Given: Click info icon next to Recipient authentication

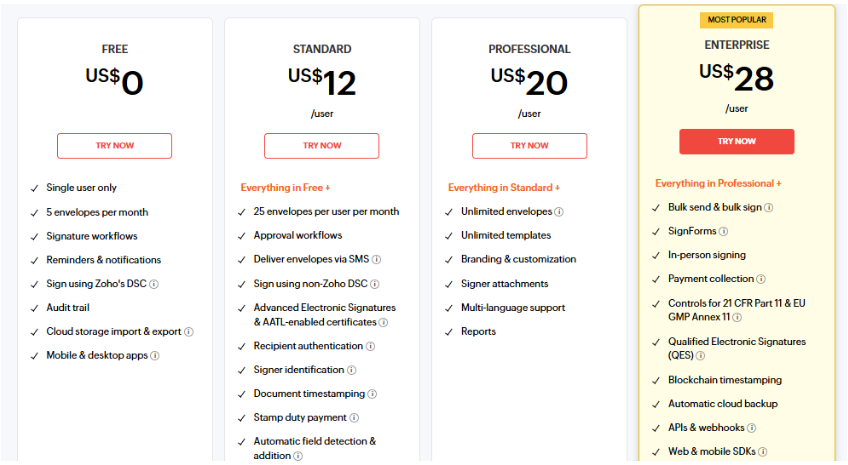Looking at the screenshot, I should pos(370,346).
